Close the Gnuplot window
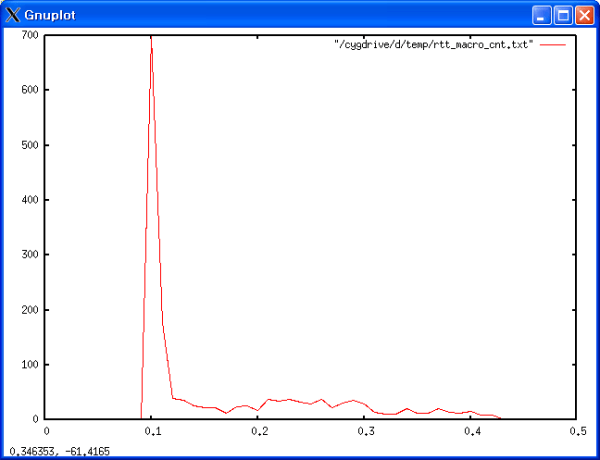Image resolution: width=600 pixels, height=460 pixels. coord(583,15)
